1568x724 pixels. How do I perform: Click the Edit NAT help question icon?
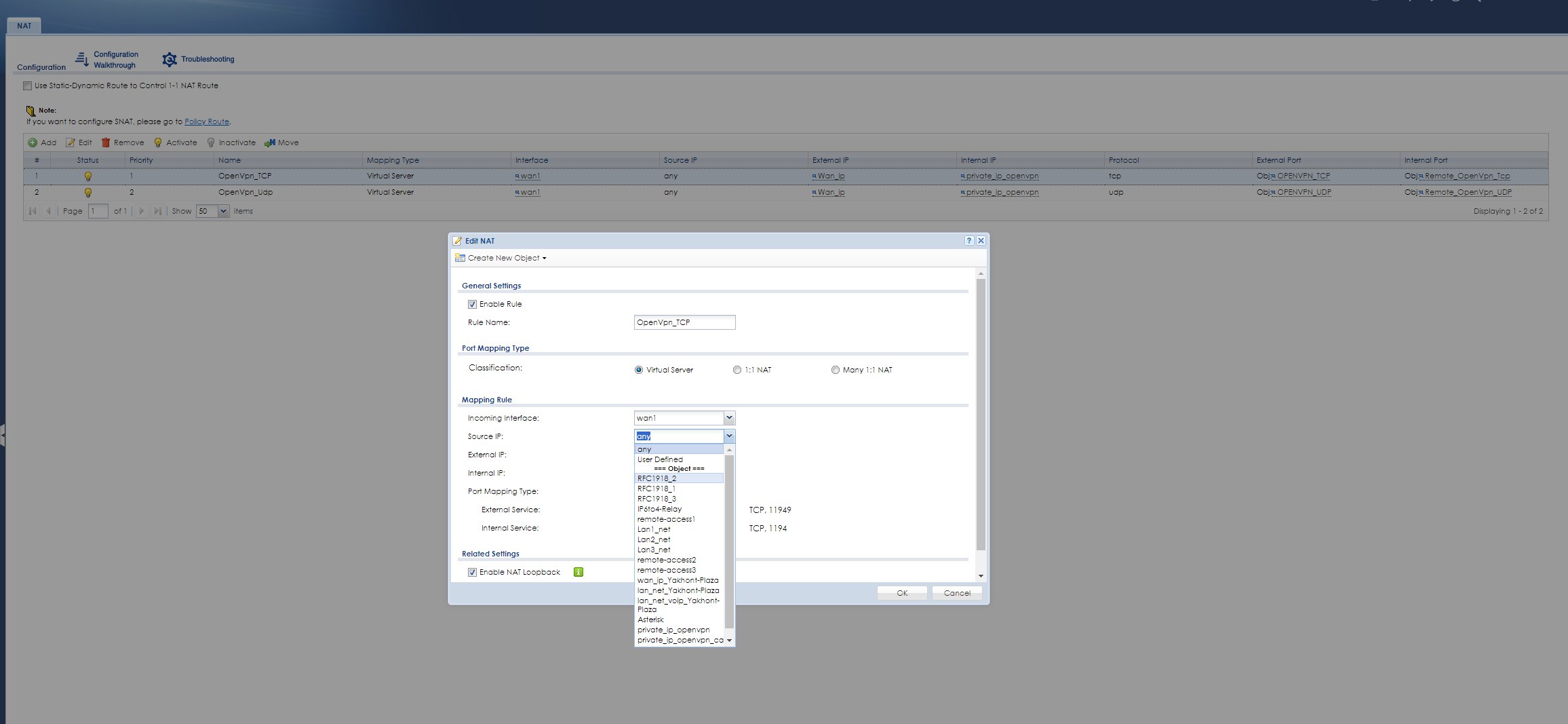[x=969, y=241]
